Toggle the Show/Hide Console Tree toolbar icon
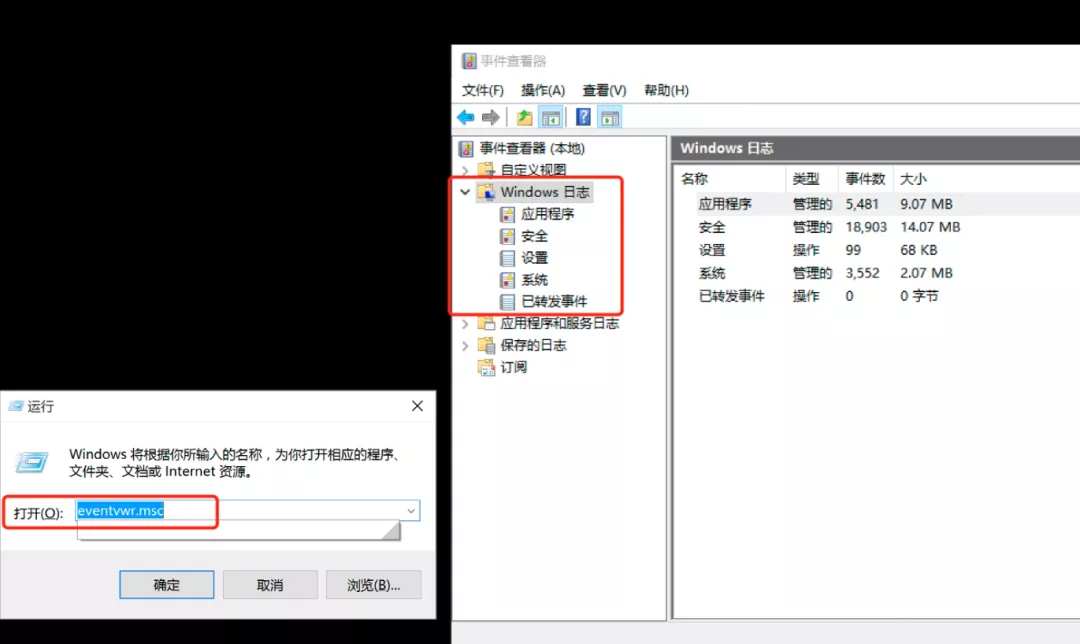The height and width of the screenshot is (644, 1080). click(551, 117)
